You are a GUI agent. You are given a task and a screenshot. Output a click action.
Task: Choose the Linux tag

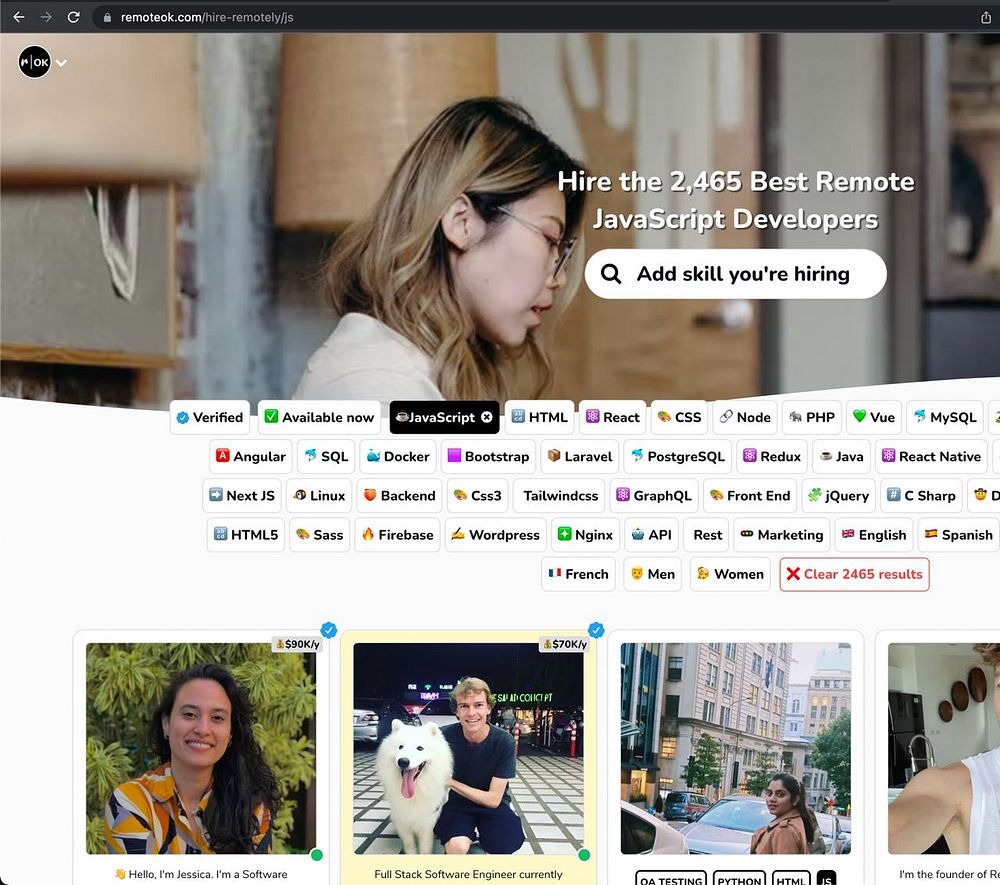click(x=320, y=495)
